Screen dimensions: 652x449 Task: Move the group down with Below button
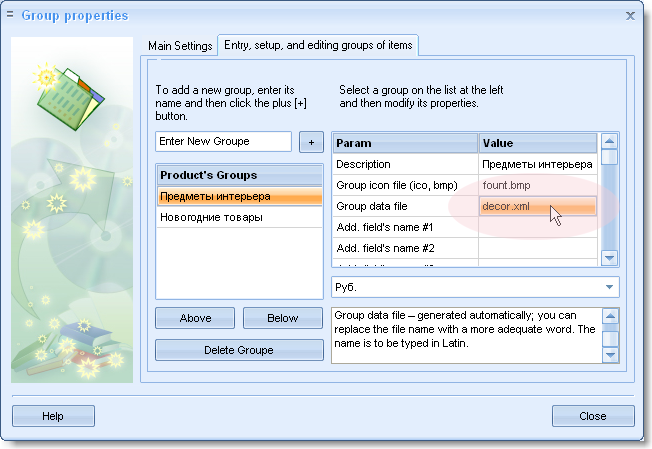(283, 318)
